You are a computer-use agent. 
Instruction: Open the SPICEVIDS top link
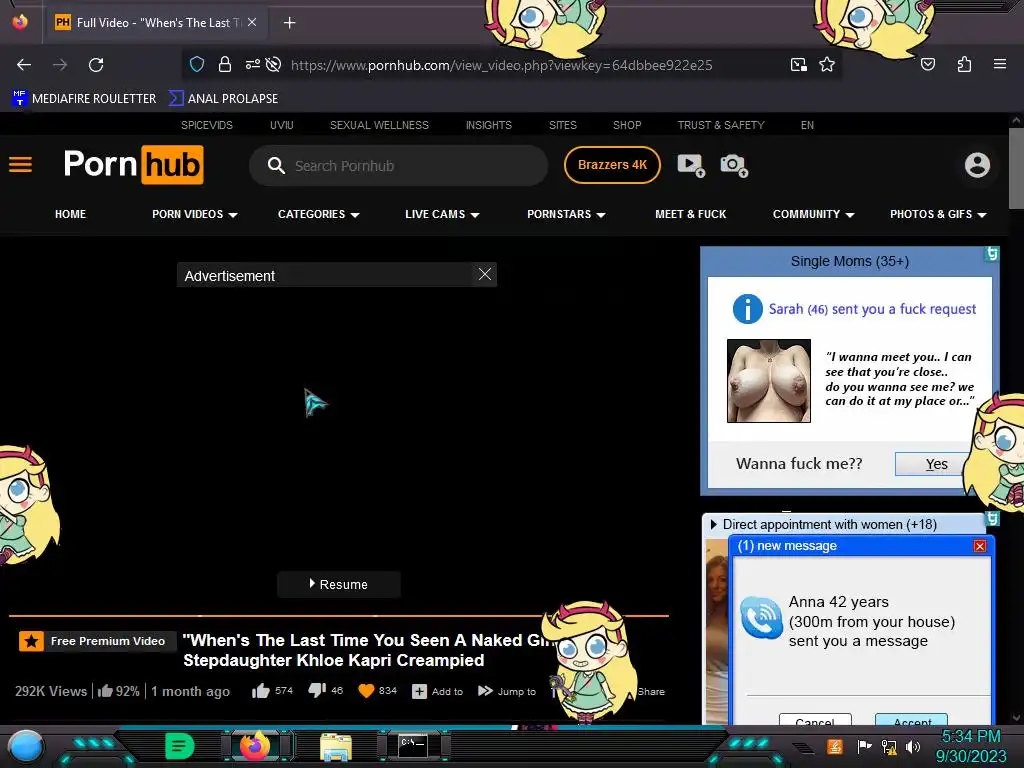coord(206,125)
